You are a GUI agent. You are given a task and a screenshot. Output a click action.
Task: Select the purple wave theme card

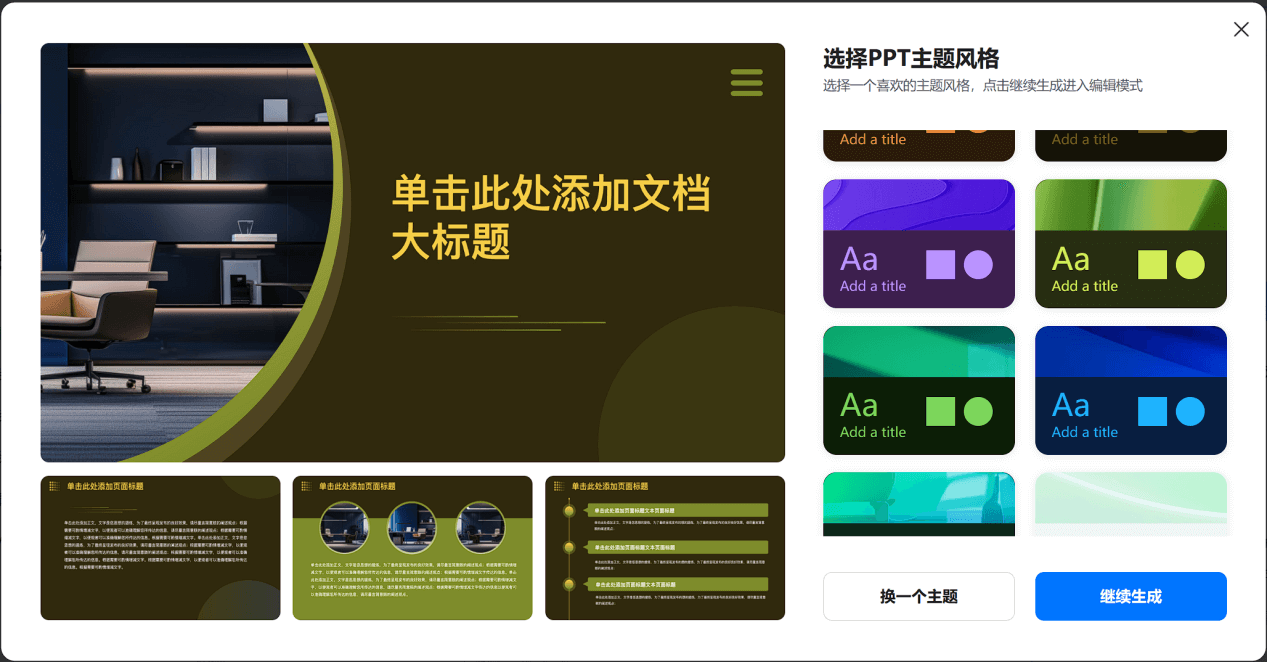point(919,243)
